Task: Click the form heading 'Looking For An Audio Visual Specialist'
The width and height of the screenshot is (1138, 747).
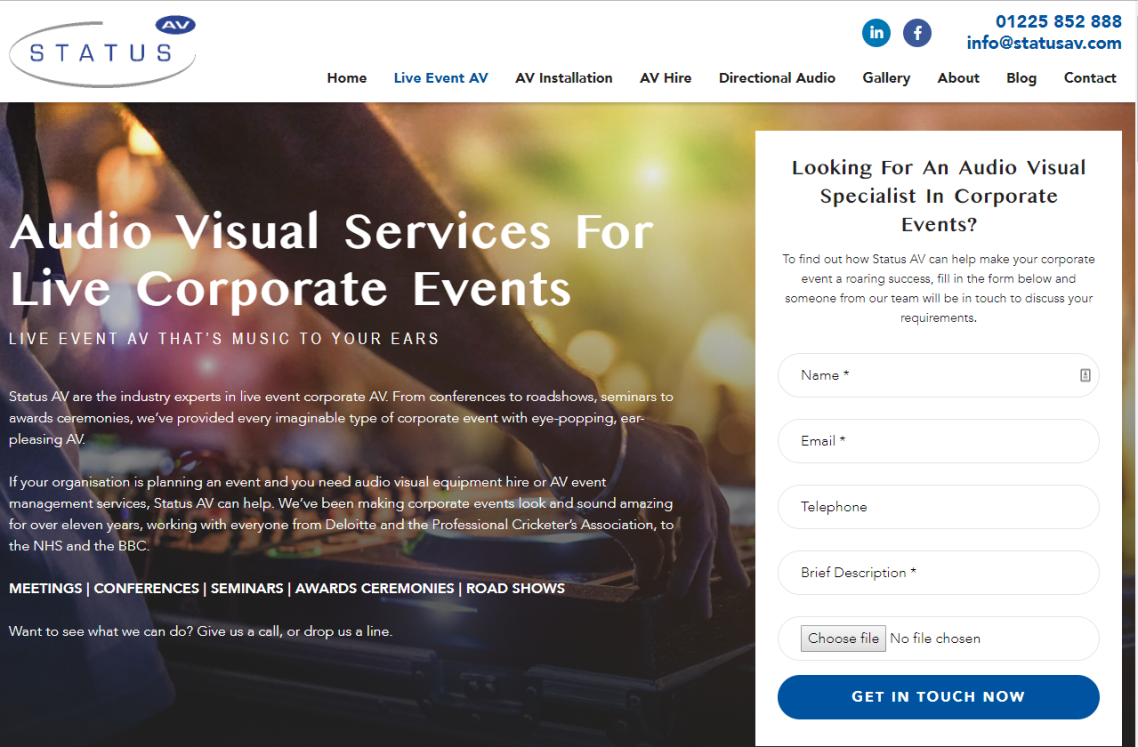Action: point(938,195)
